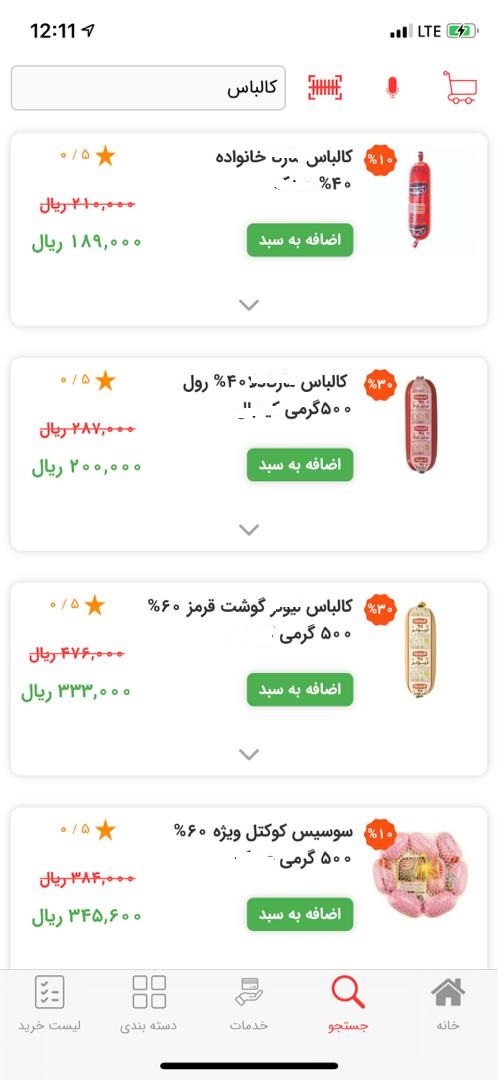Expand details of the 333,000 rial product
The image size is (498, 1080).
coord(249,754)
